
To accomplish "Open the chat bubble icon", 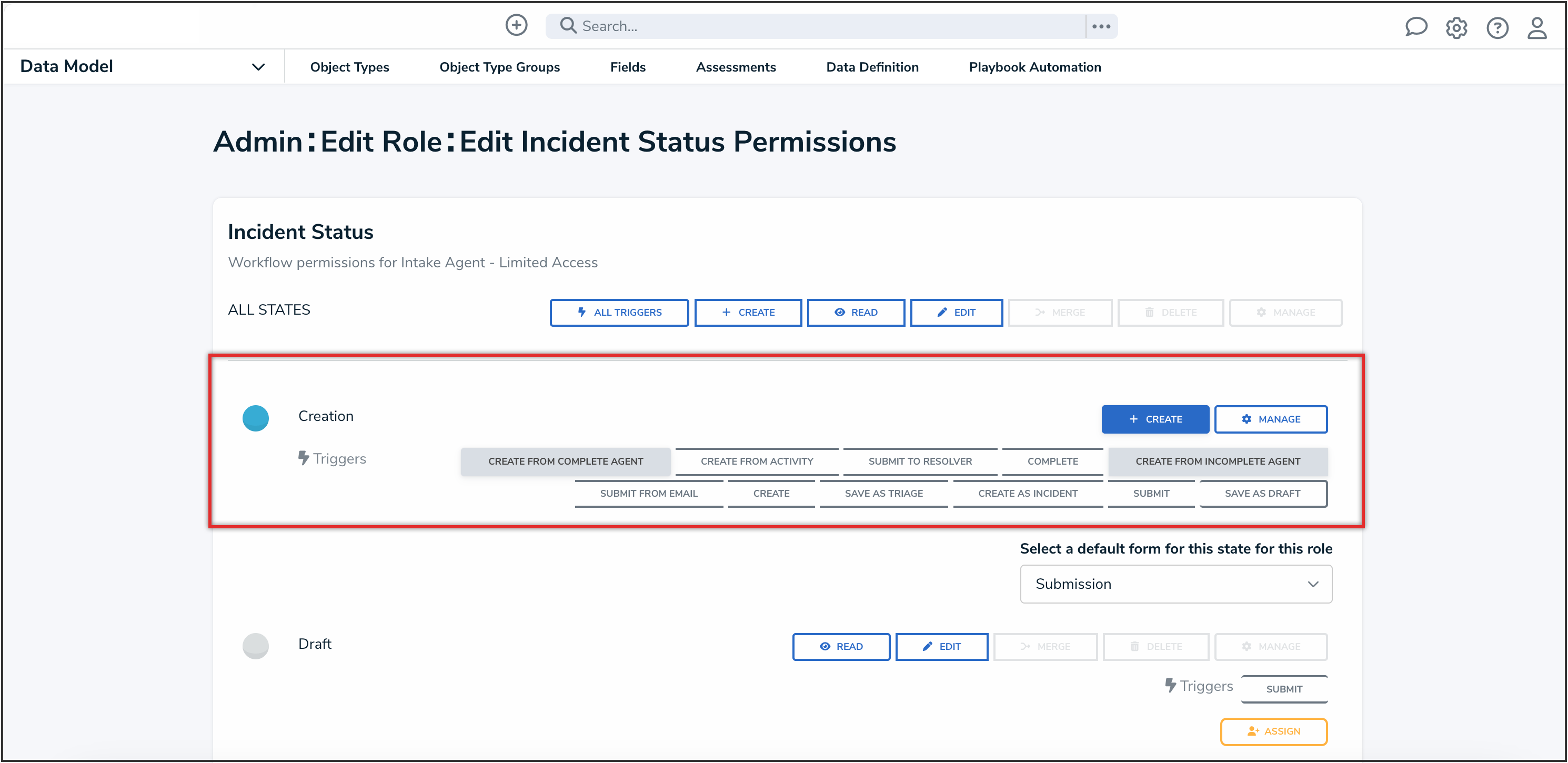I will click(x=1415, y=27).
